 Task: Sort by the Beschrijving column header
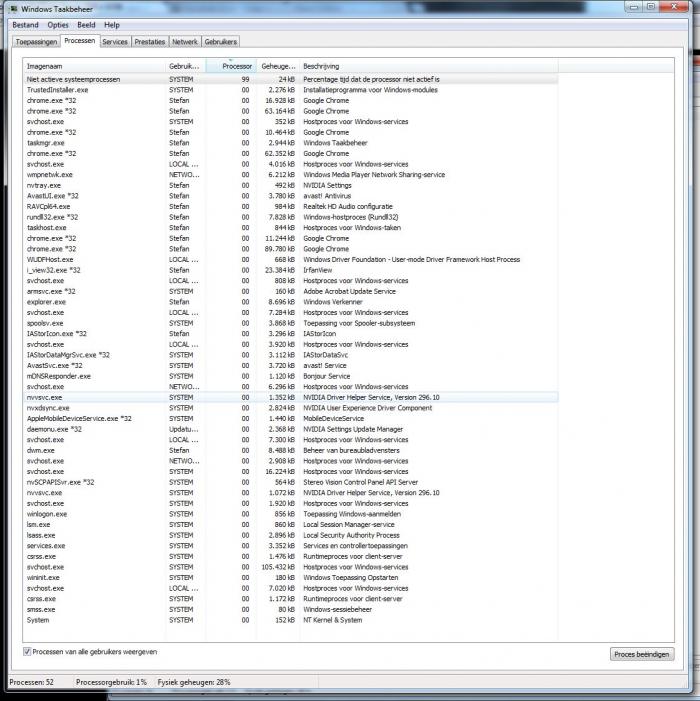click(x=429, y=66)
